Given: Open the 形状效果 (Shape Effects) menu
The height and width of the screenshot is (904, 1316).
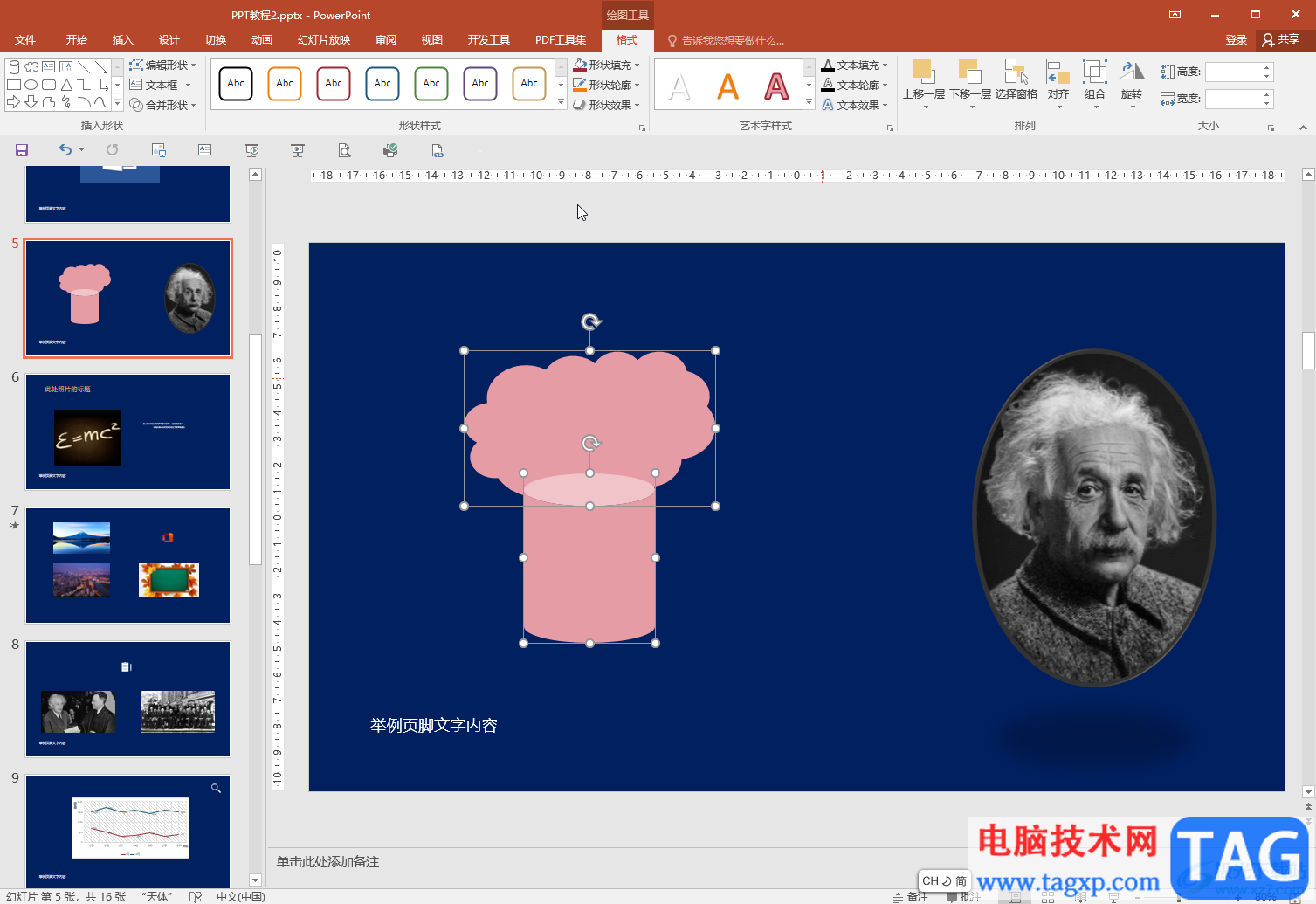Looking at the screenshot, I should (x=606, y=105).
